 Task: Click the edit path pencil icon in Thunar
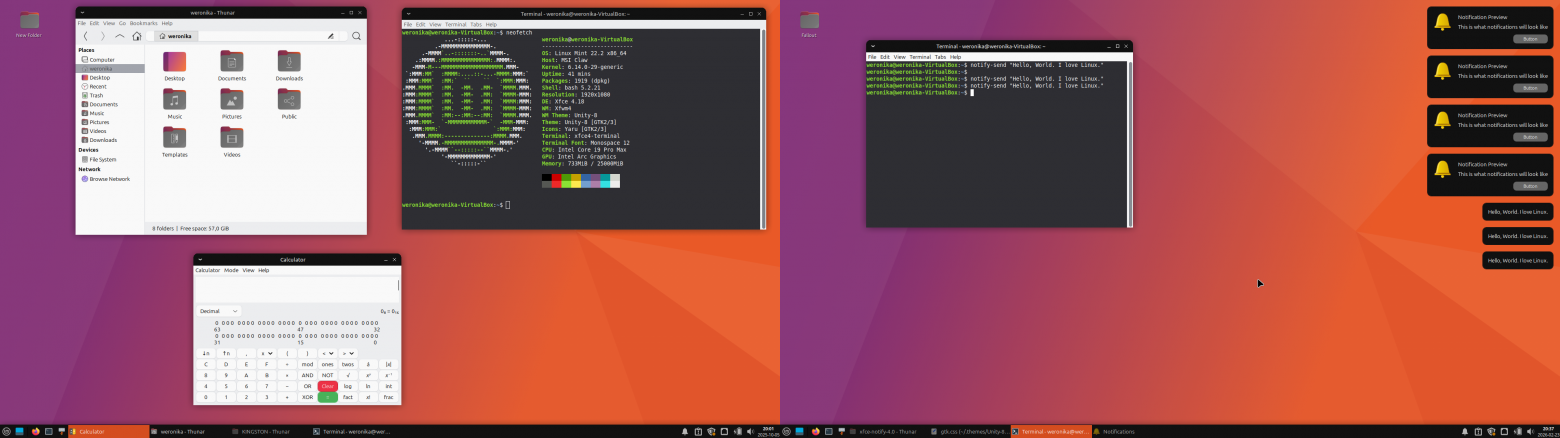pos(331,36)
